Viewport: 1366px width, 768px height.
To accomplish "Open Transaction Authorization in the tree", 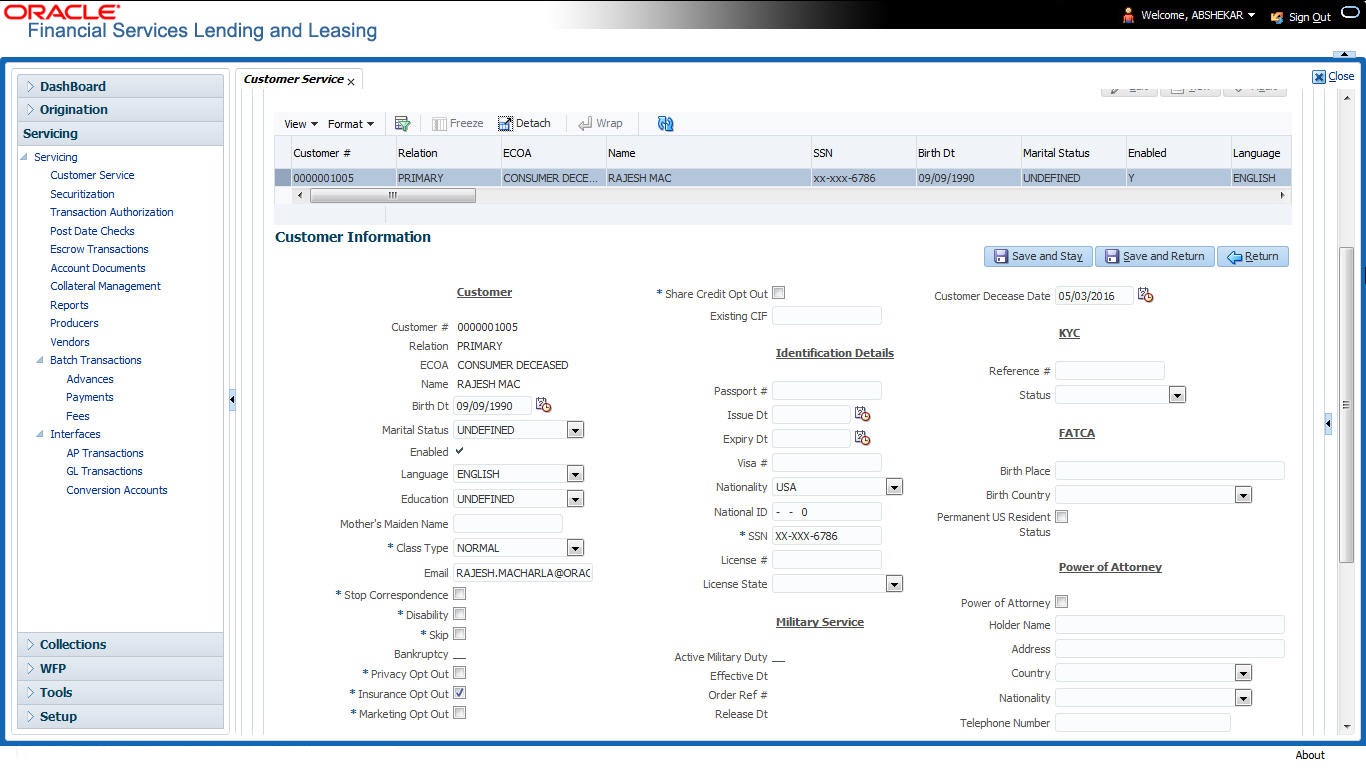I will point(112,212).
